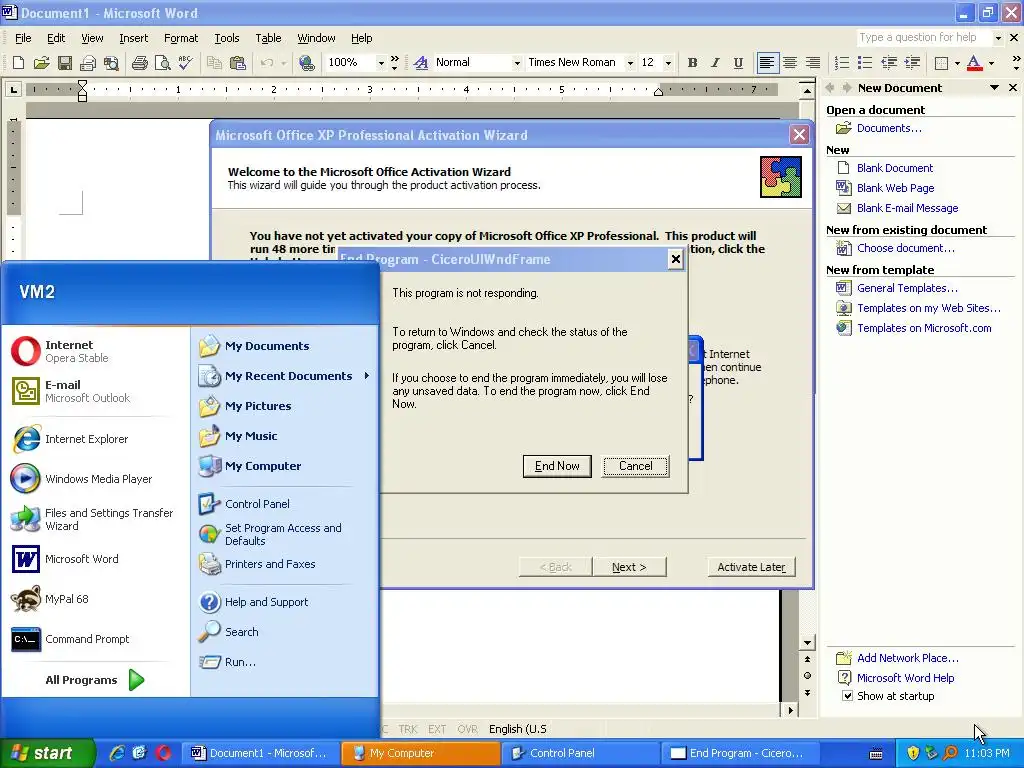
Task: Select Align Left paragraph alignment
Action: point(767,63)
